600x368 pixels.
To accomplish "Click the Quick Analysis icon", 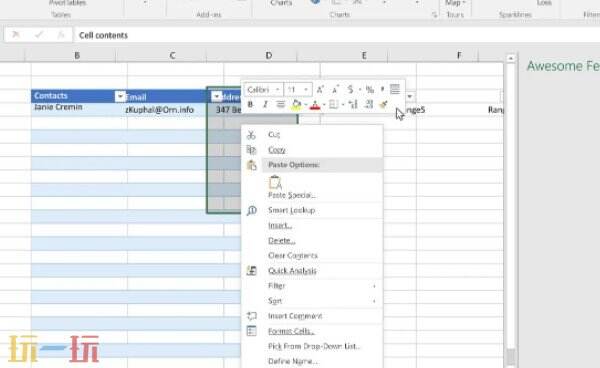I will [x=251, y=270].
